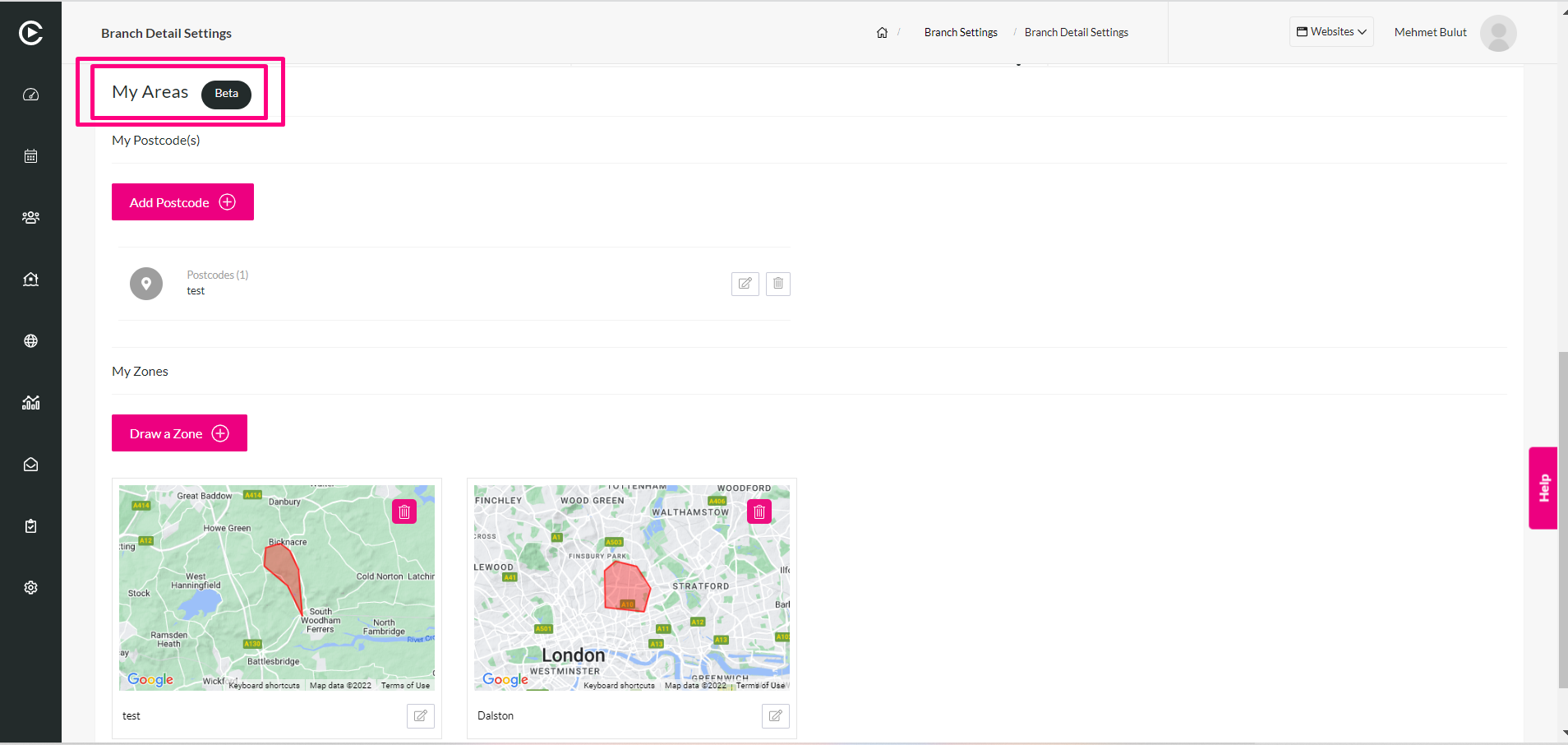Delete the test postcode with trash icon

[778, 284]
